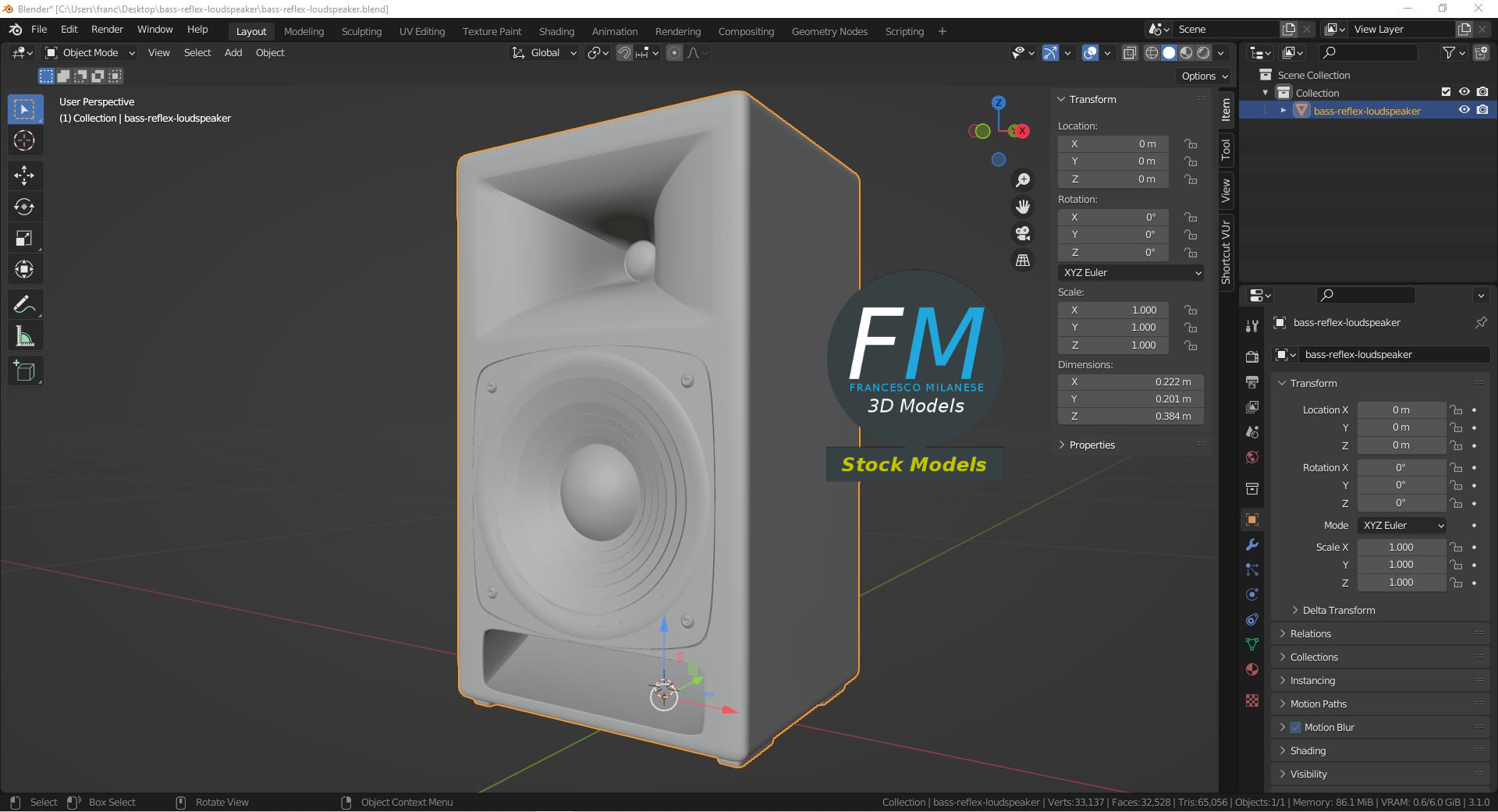Switch perspective/orthographic grid icon
Image resolution: width=1498 pixels, height=812 pixels.
tap(1023, 260)
